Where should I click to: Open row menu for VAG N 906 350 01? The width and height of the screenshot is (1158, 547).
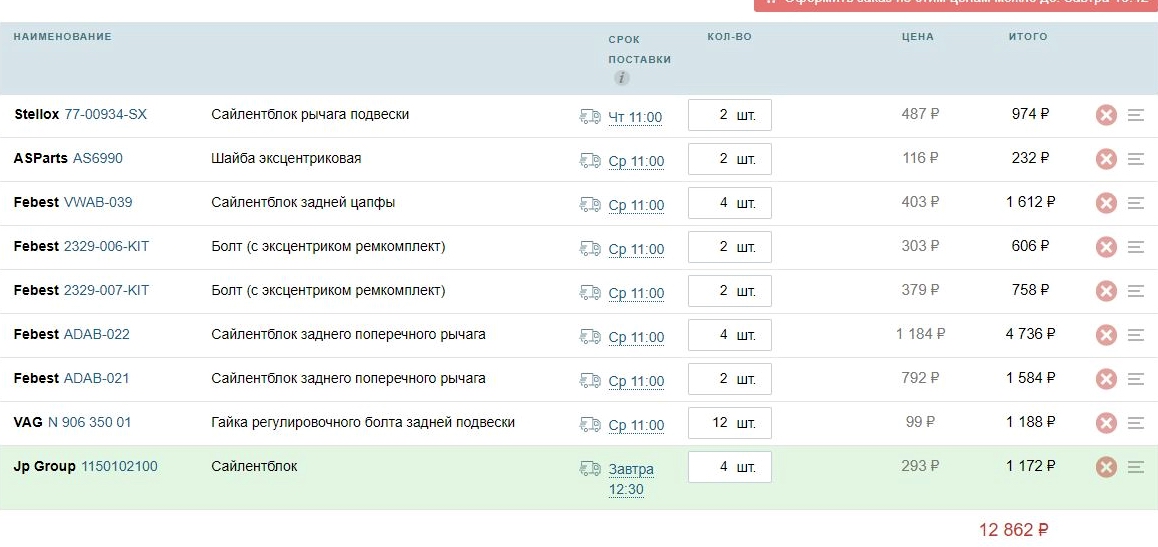1135,423
